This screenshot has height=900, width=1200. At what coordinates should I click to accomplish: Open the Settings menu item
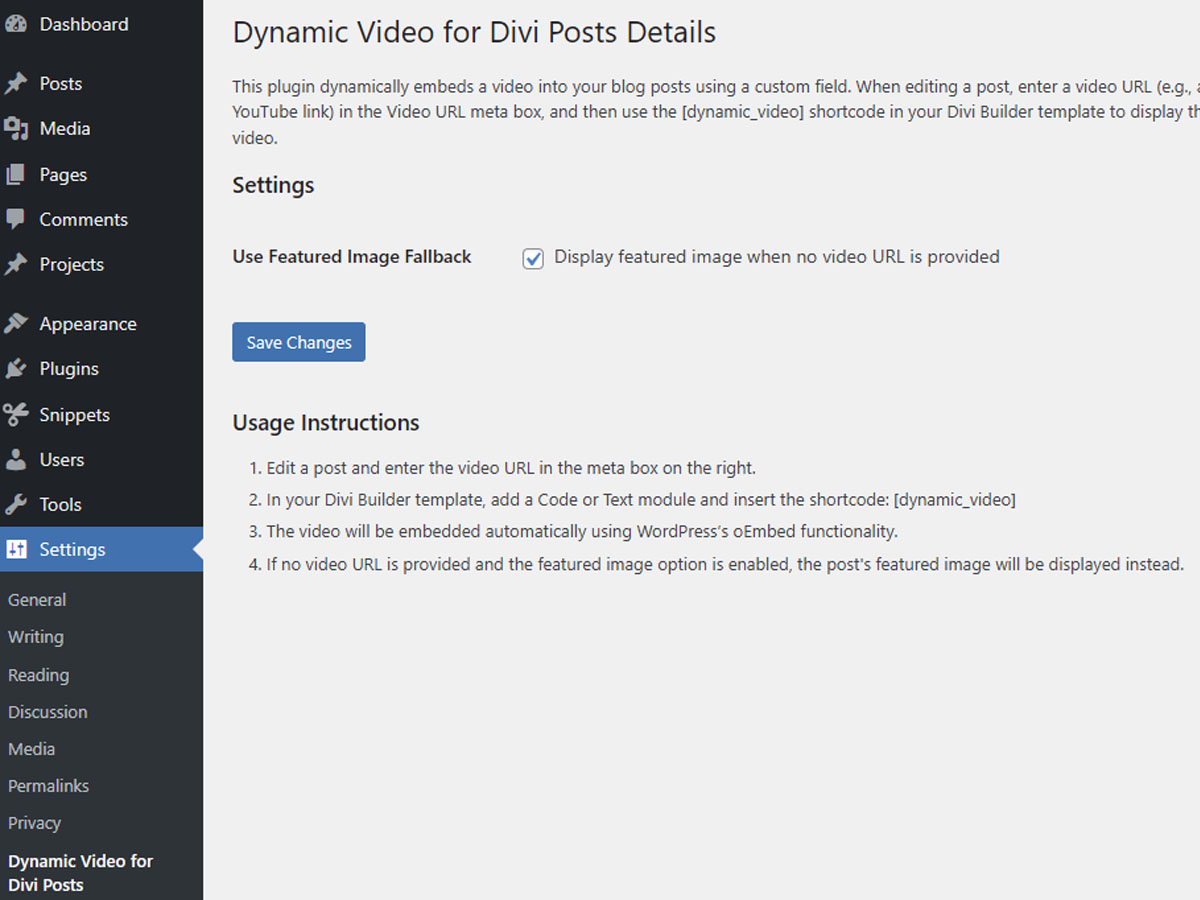[x=101, y=550]
